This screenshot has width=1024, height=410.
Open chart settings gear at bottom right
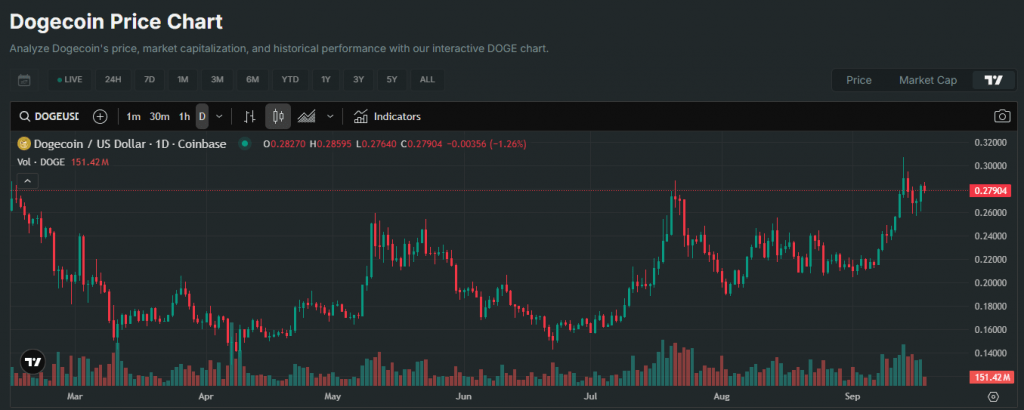[x=993, y=396]
